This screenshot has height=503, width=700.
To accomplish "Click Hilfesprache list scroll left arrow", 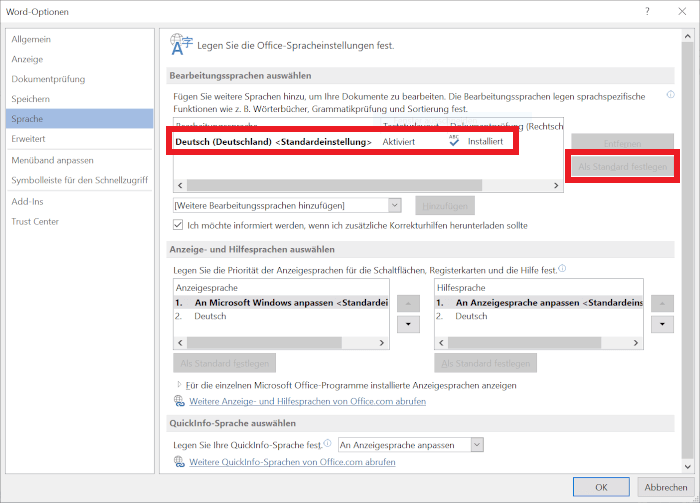I will coord(442,343).
